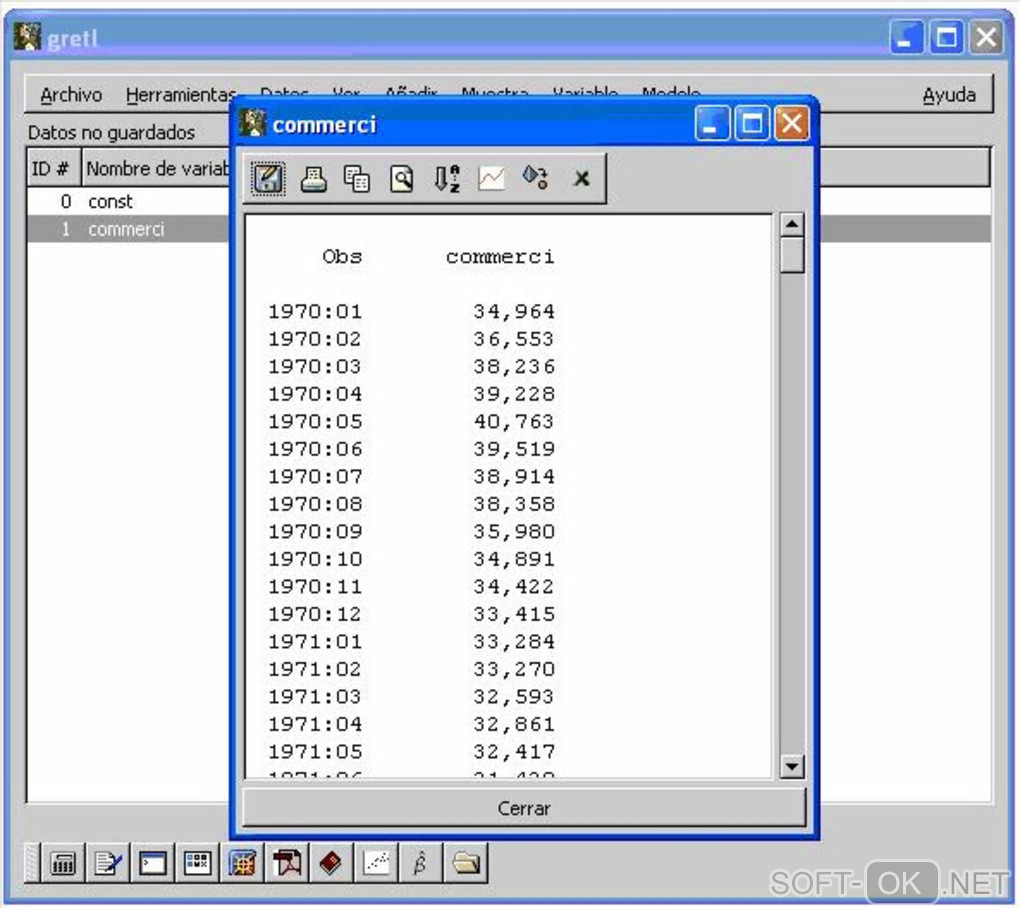Open the Archivo menu
The height and width of the screenshot is (908, 1020).
click(71, 95)
